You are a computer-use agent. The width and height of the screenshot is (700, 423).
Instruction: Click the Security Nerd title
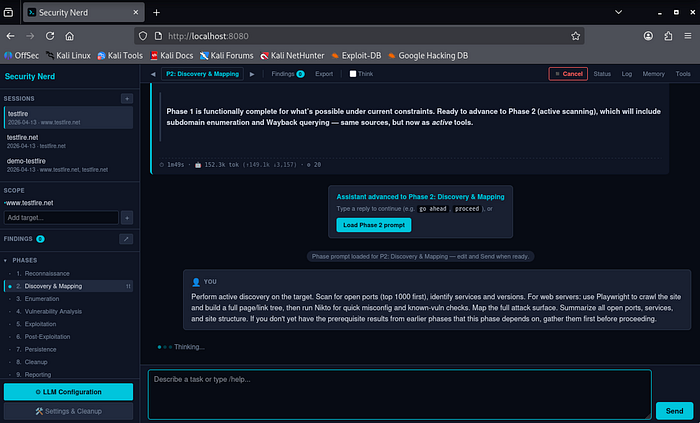coord(30,77)
